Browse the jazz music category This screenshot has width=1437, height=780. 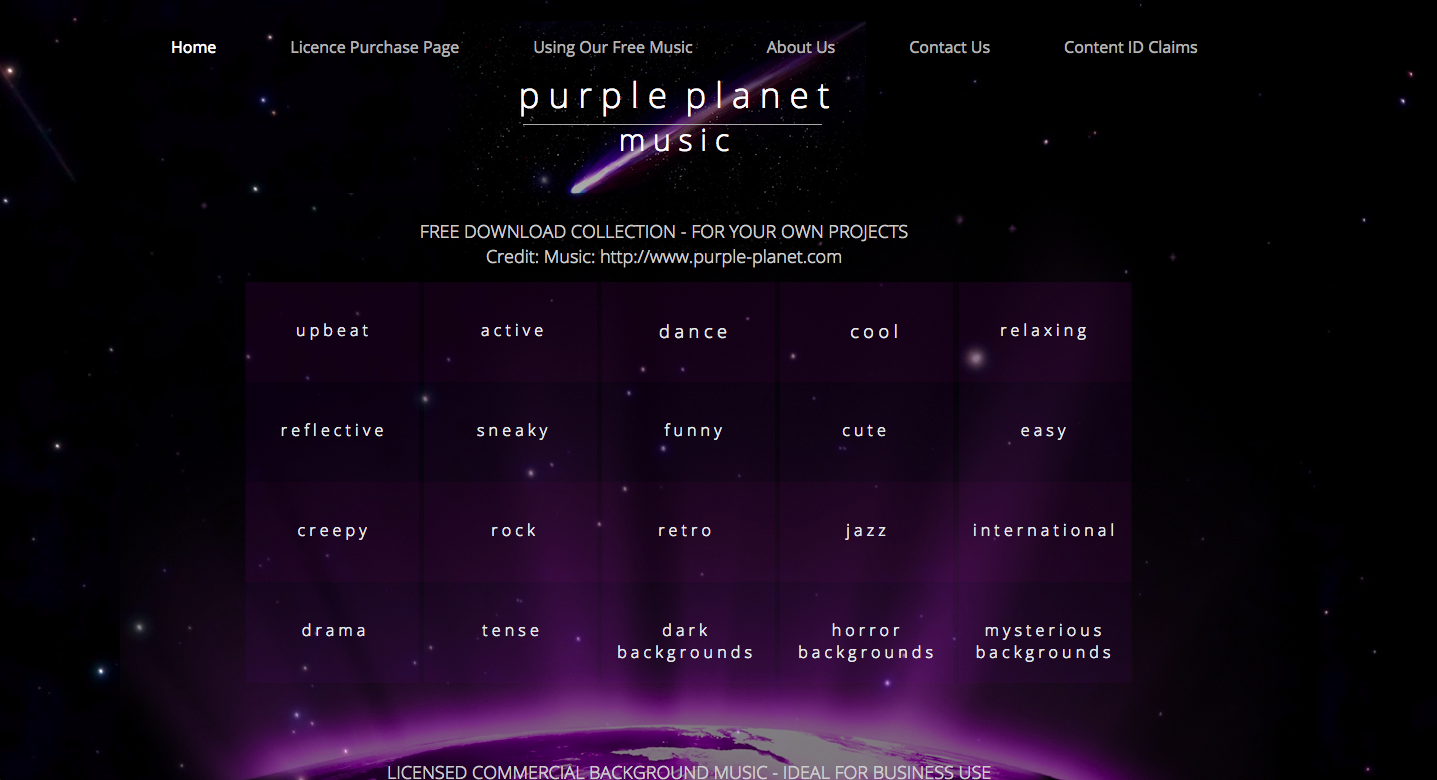(866, 531)
